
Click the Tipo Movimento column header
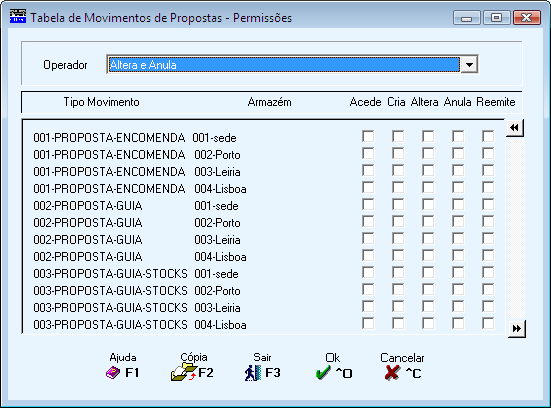click(101, 102)
